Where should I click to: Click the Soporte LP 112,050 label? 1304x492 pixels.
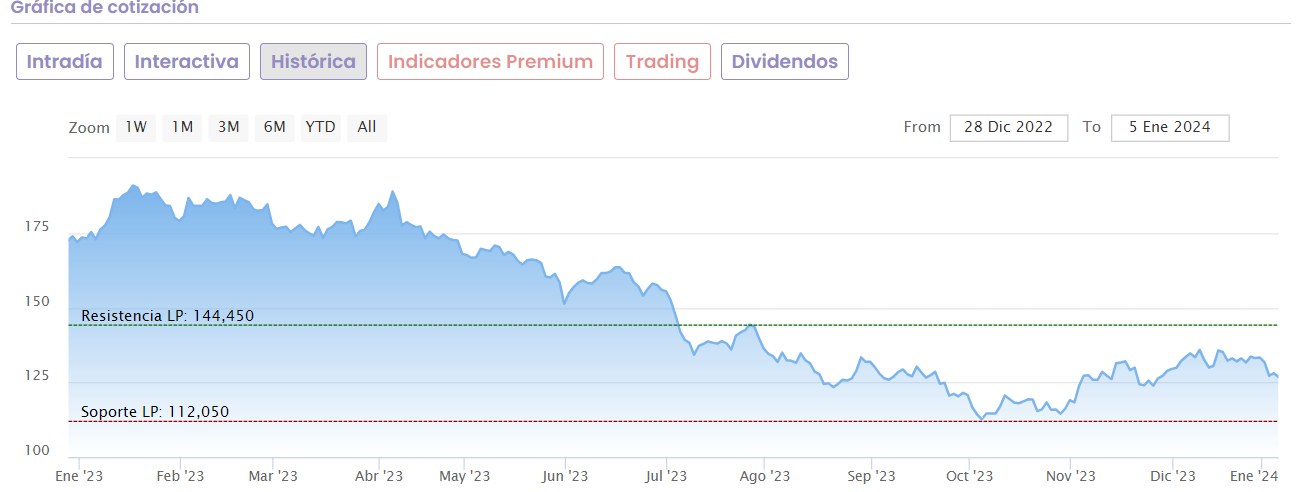click(156, 412)
